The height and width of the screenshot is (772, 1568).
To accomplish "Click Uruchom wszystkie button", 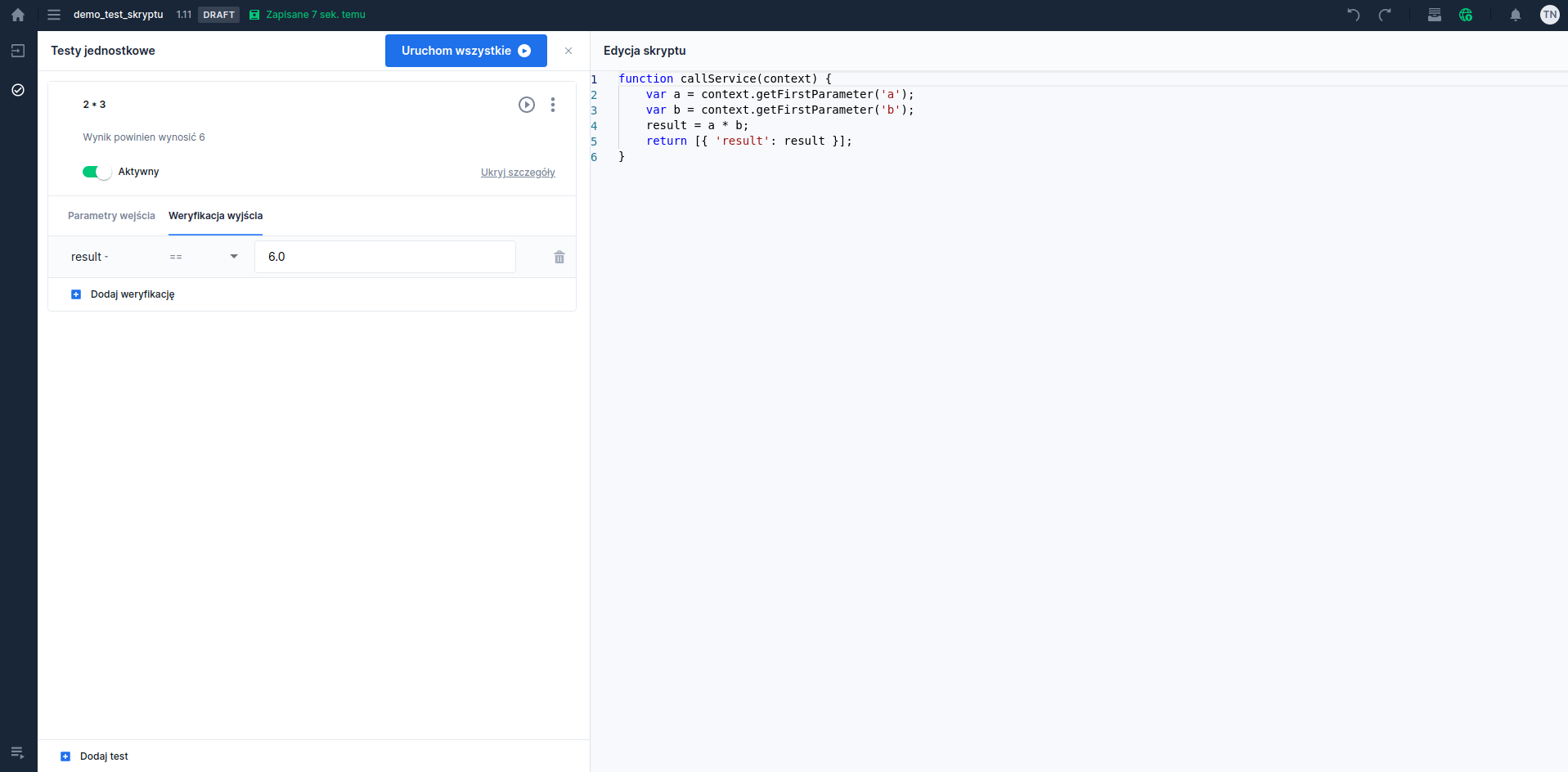I will pos(465,51).
